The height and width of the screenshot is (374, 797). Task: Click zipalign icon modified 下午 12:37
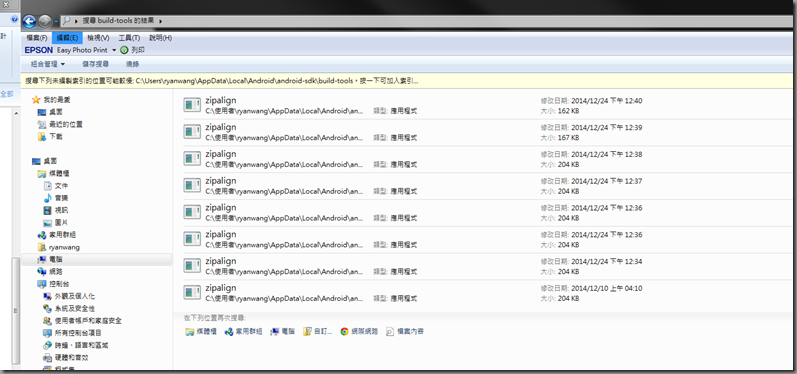pos(192,185)
